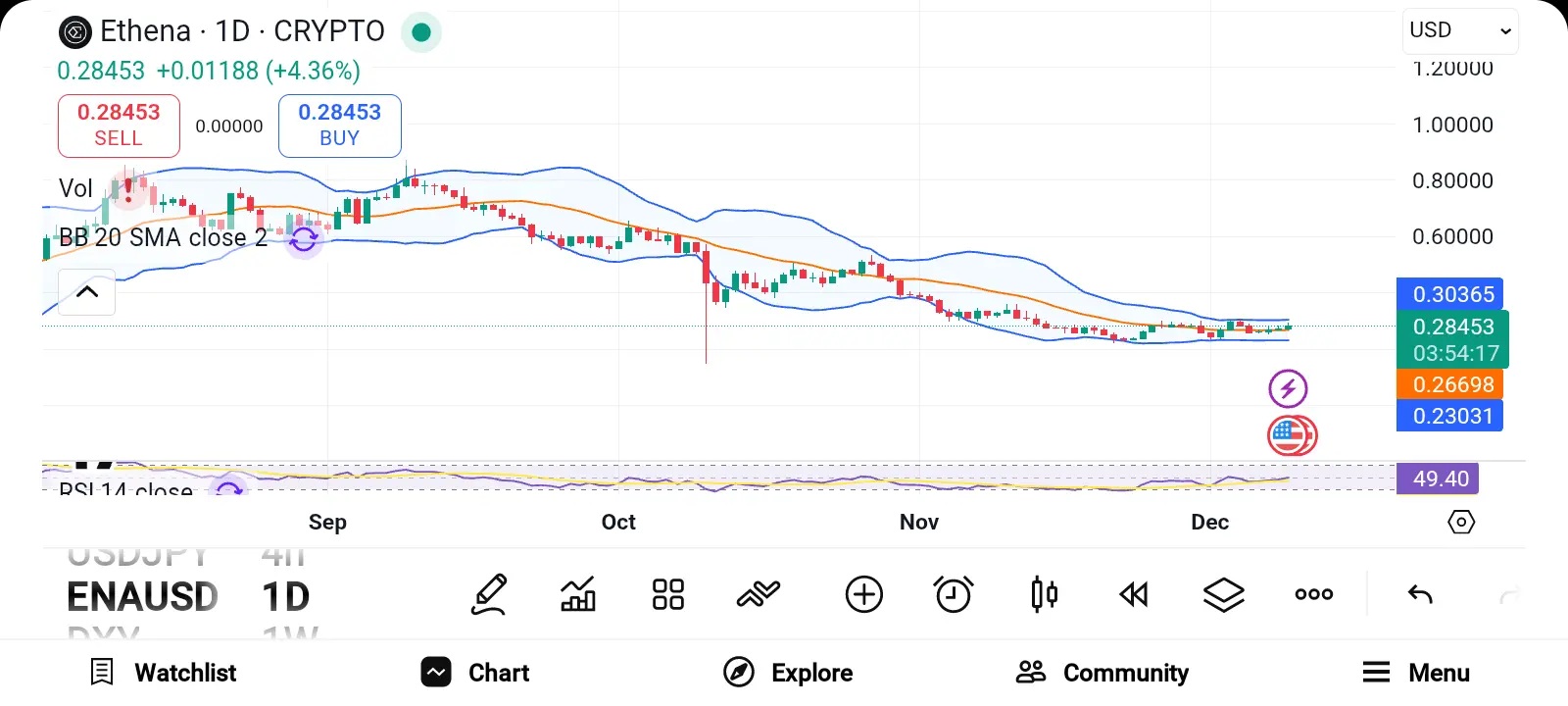Open more options three-dots menu

click(1313, 594)
